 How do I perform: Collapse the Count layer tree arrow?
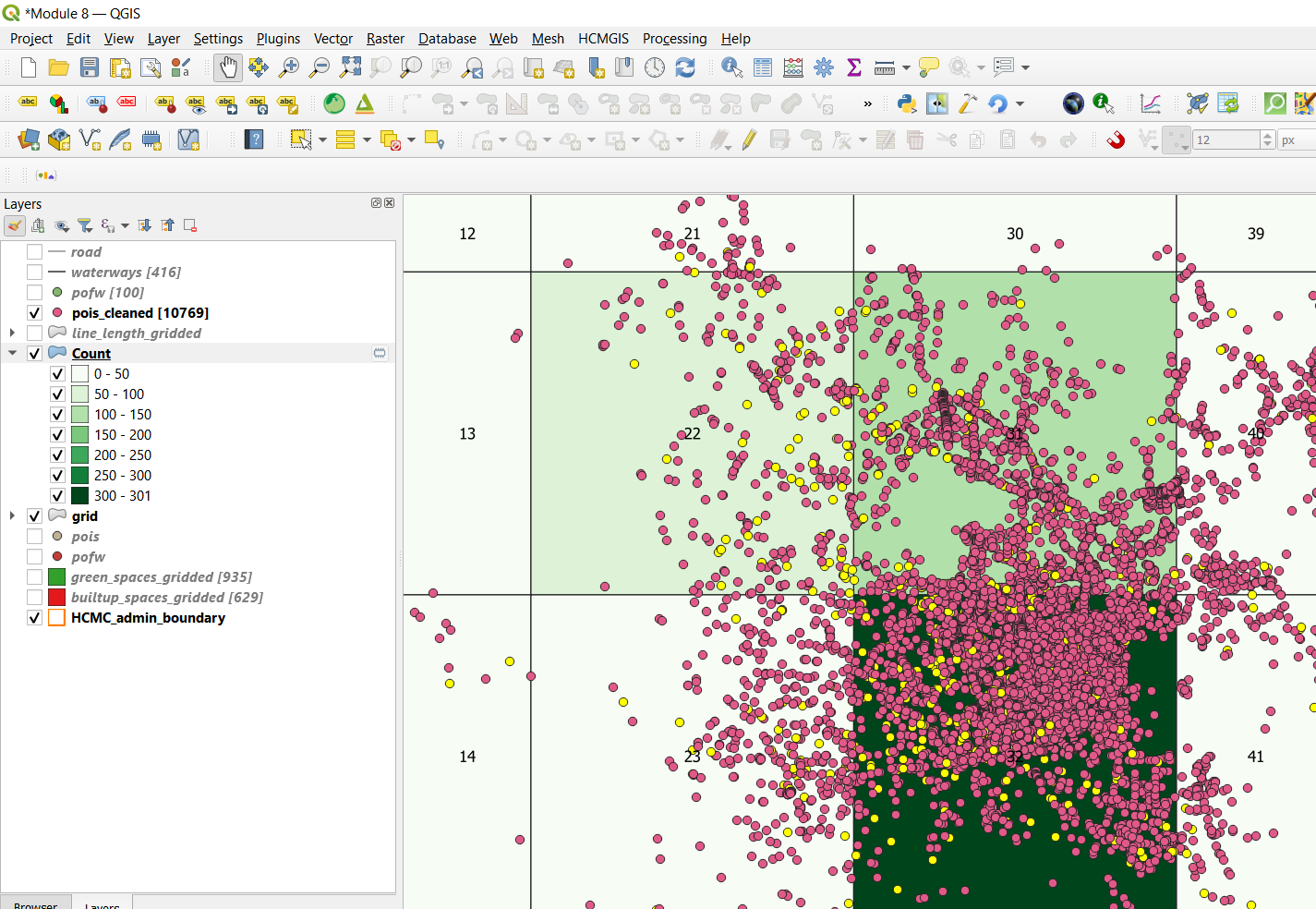12,353
